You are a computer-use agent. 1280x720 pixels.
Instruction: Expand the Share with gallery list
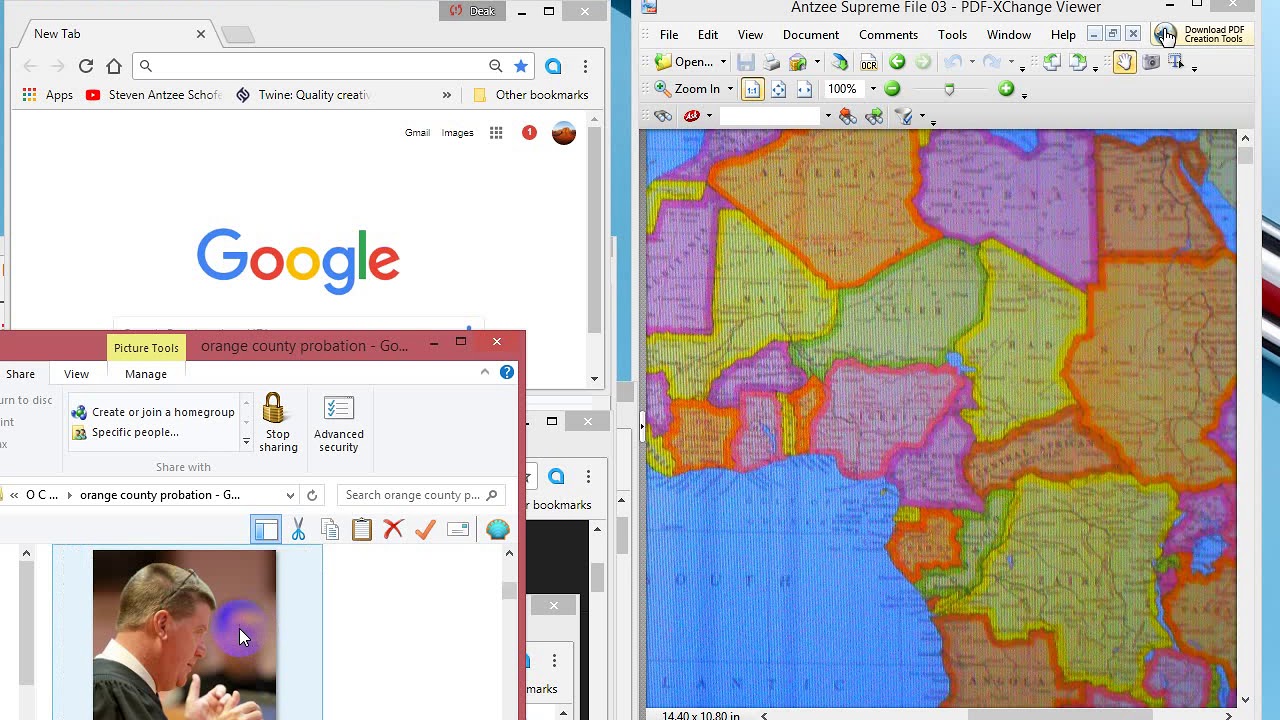[x=246, y=441]
